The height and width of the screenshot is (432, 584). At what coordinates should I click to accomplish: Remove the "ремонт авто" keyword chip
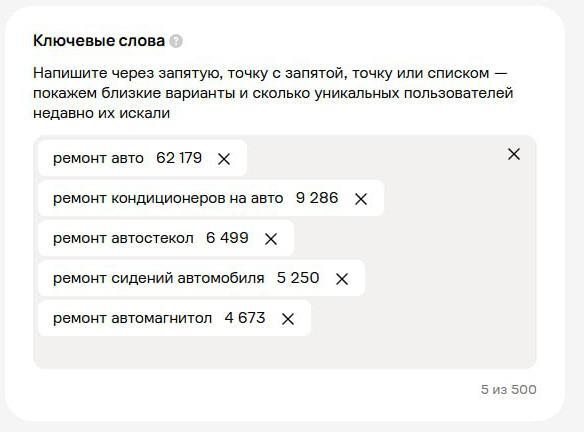pyautogui.click(x=224, y=159)
